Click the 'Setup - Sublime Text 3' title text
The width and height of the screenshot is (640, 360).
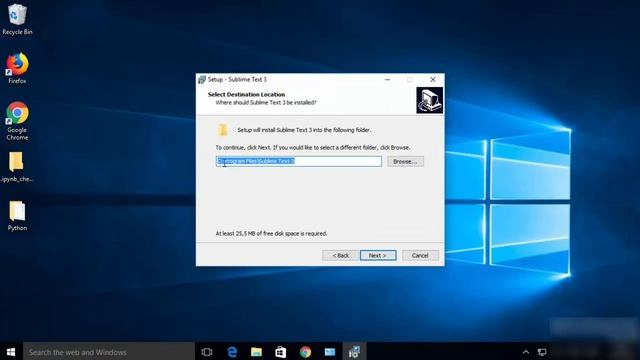pos(237,80)
